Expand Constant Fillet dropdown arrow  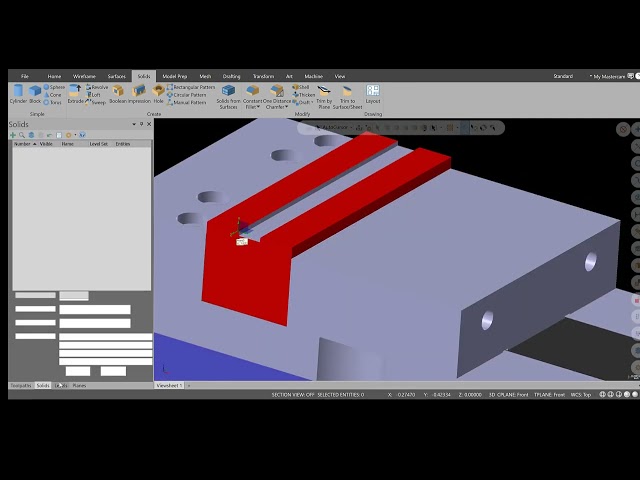[258, 107]
